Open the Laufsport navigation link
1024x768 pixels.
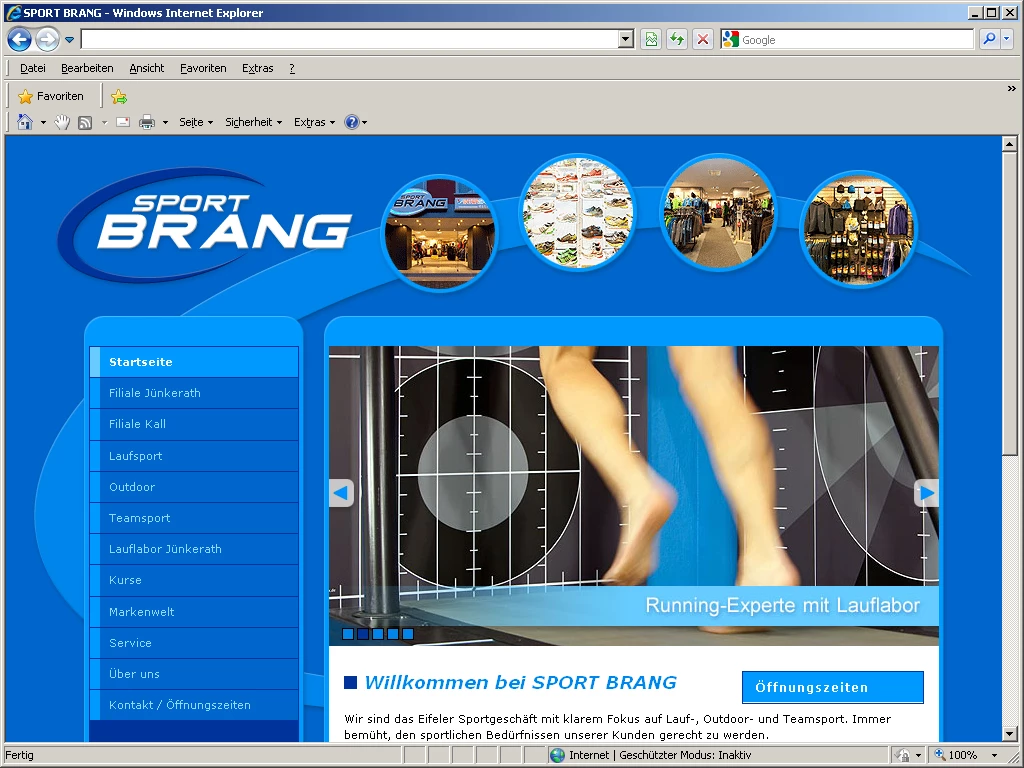(135, 456)
